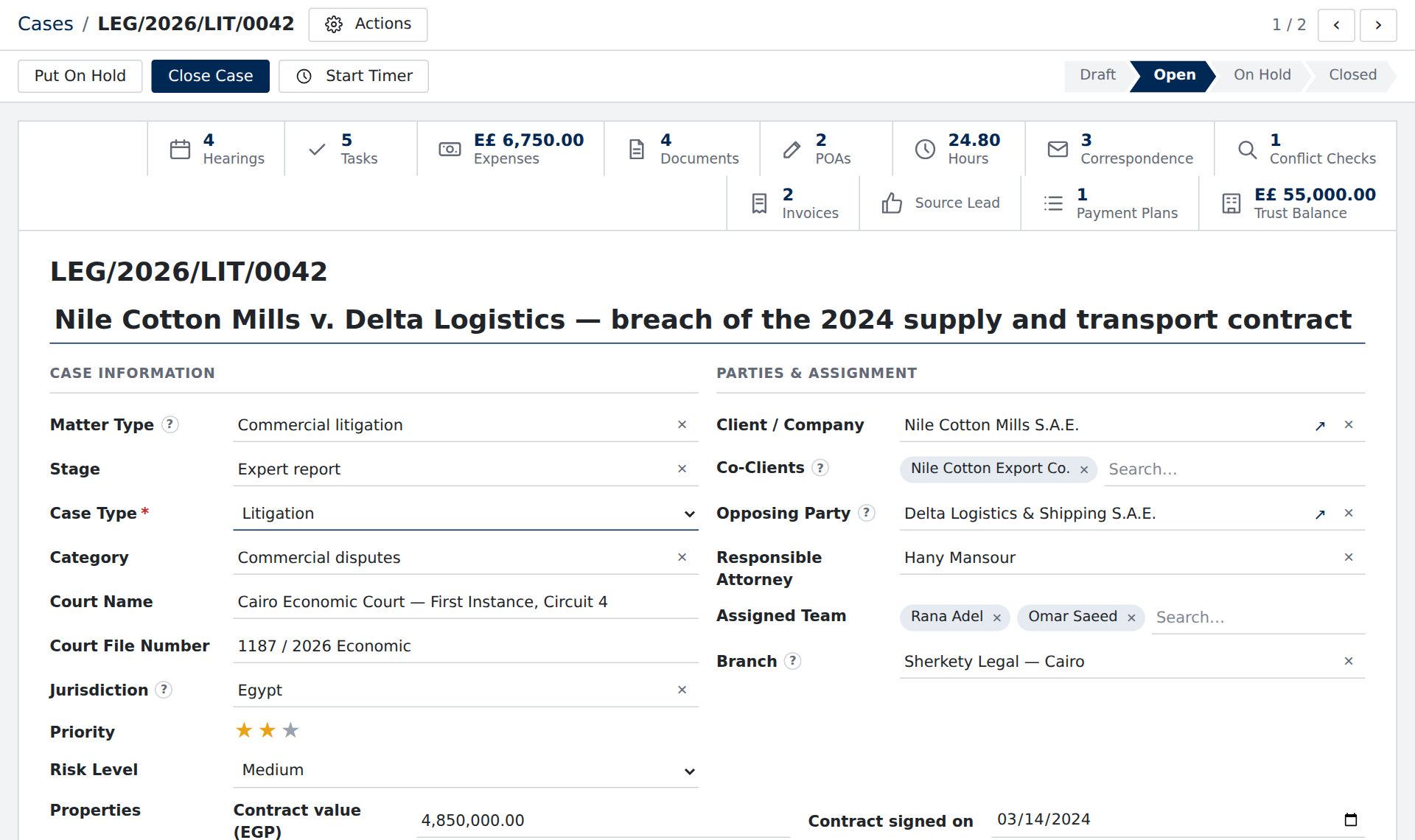The width and height of the screenshot is (1415, 840).
Task: Set priority to three stars
Action: [x=291, y=730]
